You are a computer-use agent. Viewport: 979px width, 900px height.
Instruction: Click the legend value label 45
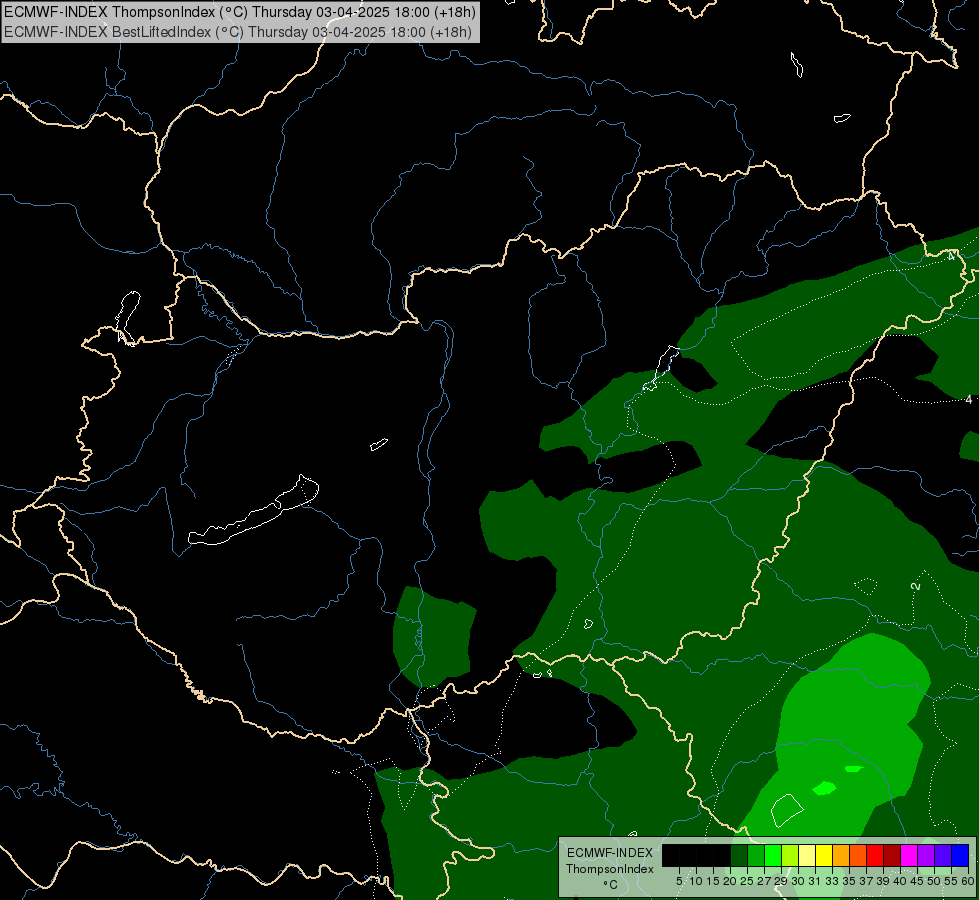pyautogui.click(x=917, y=881)
